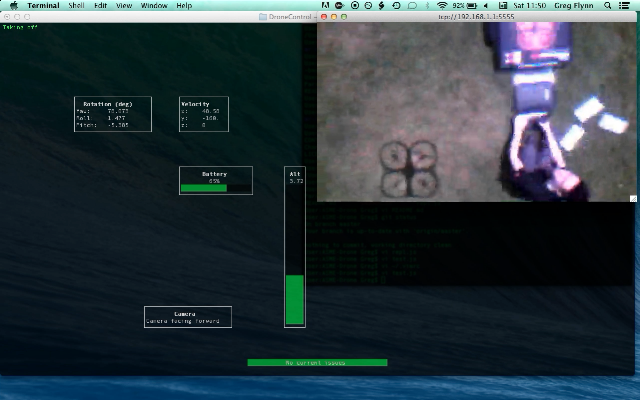Screen dimensions: 640x400
Task: Click the resize handle of video window
Action: click(x=633, y=199)
